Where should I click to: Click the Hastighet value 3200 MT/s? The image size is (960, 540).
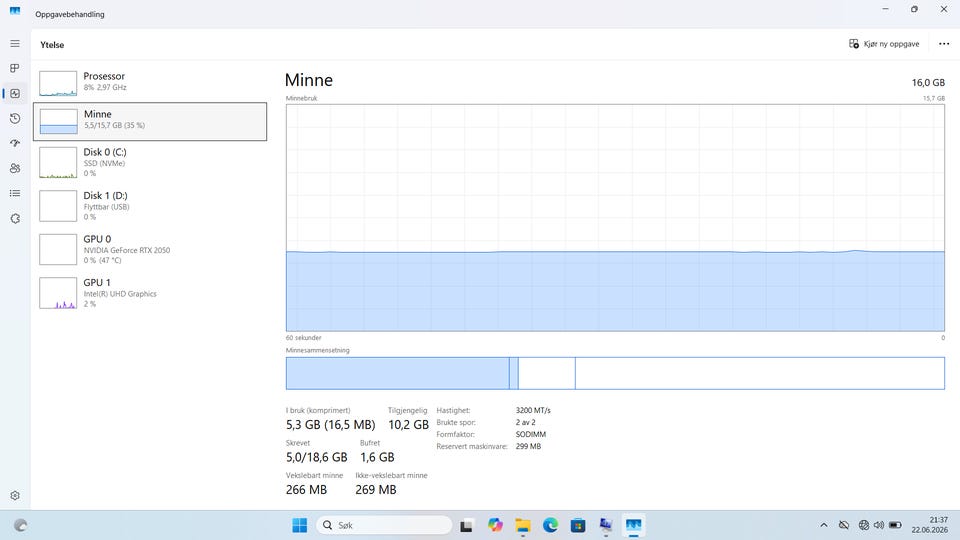tap(533, 410)
